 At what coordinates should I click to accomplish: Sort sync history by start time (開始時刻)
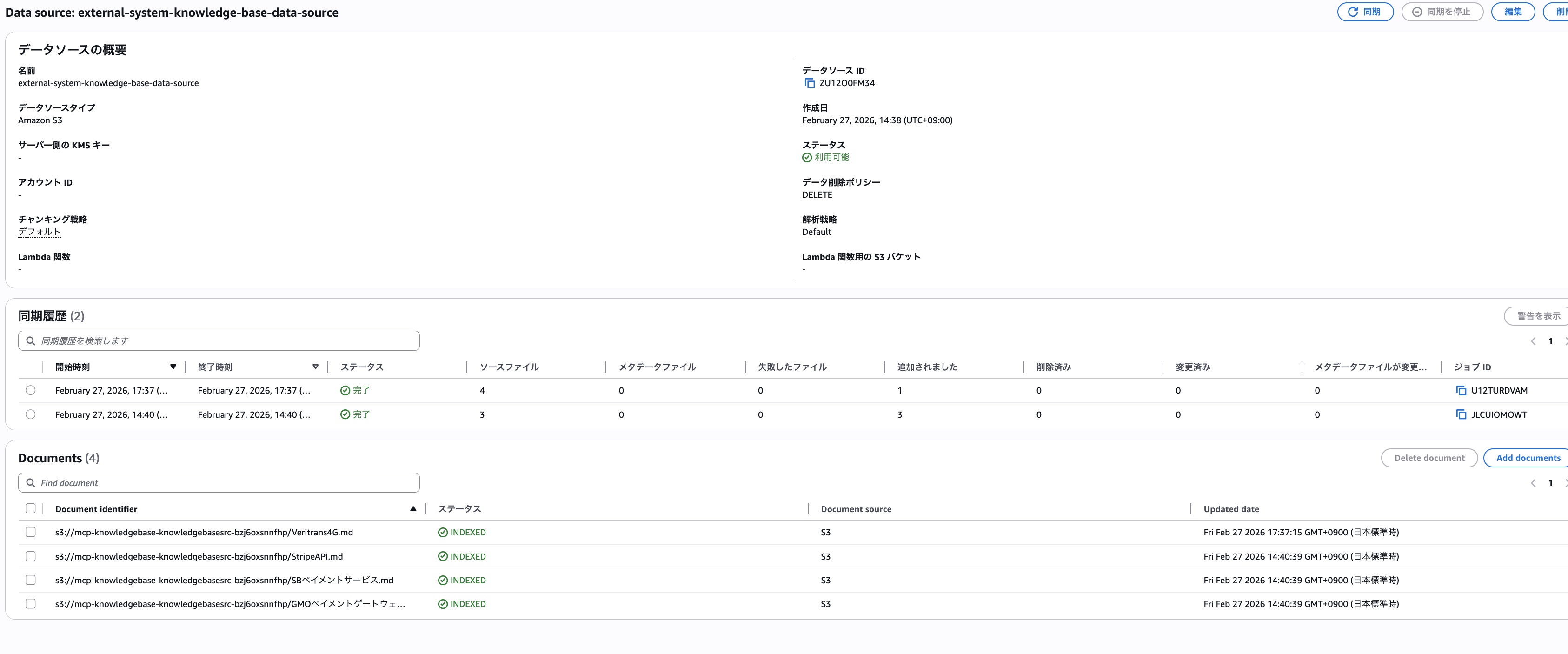click(x=173, y=367)
